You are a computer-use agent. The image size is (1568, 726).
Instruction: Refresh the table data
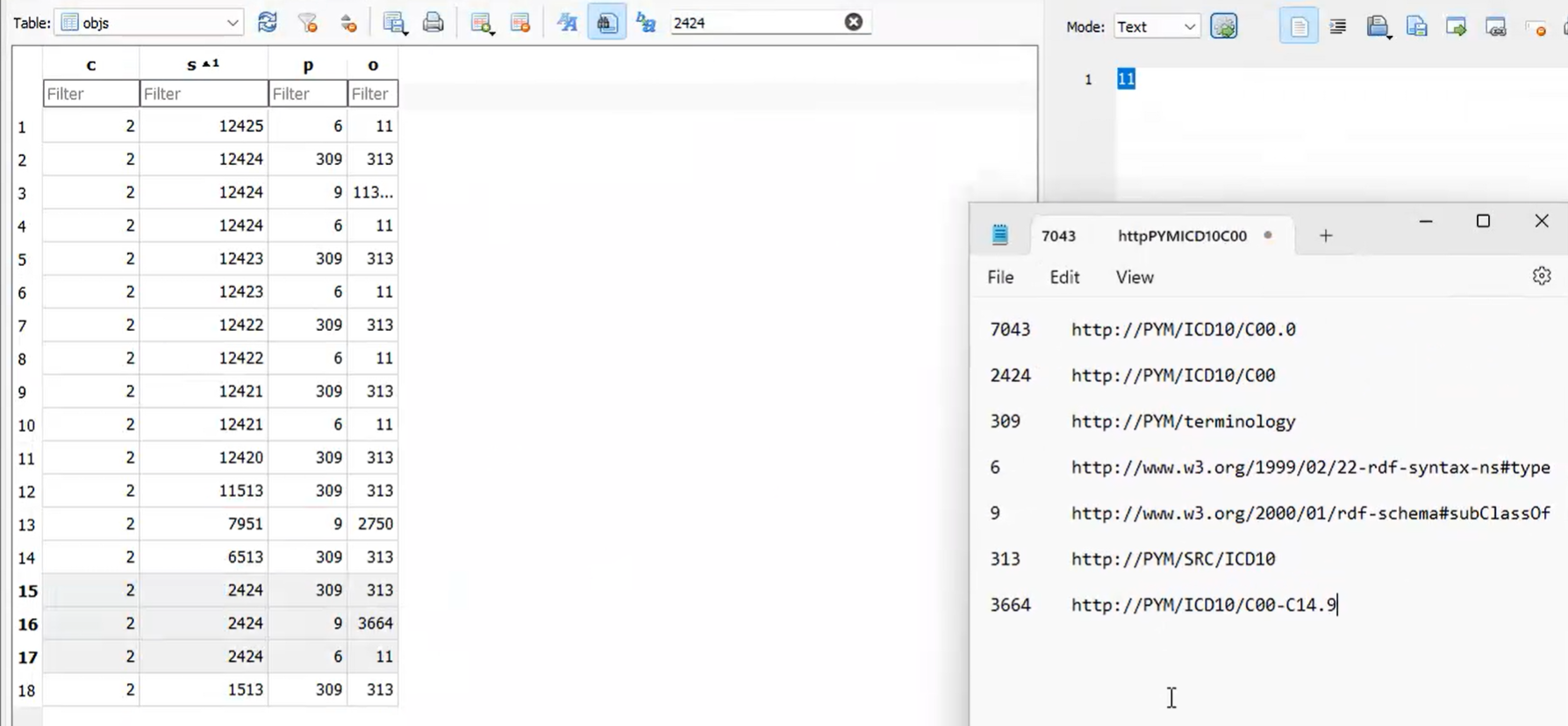pyautogui.click(x=268, y=23)
